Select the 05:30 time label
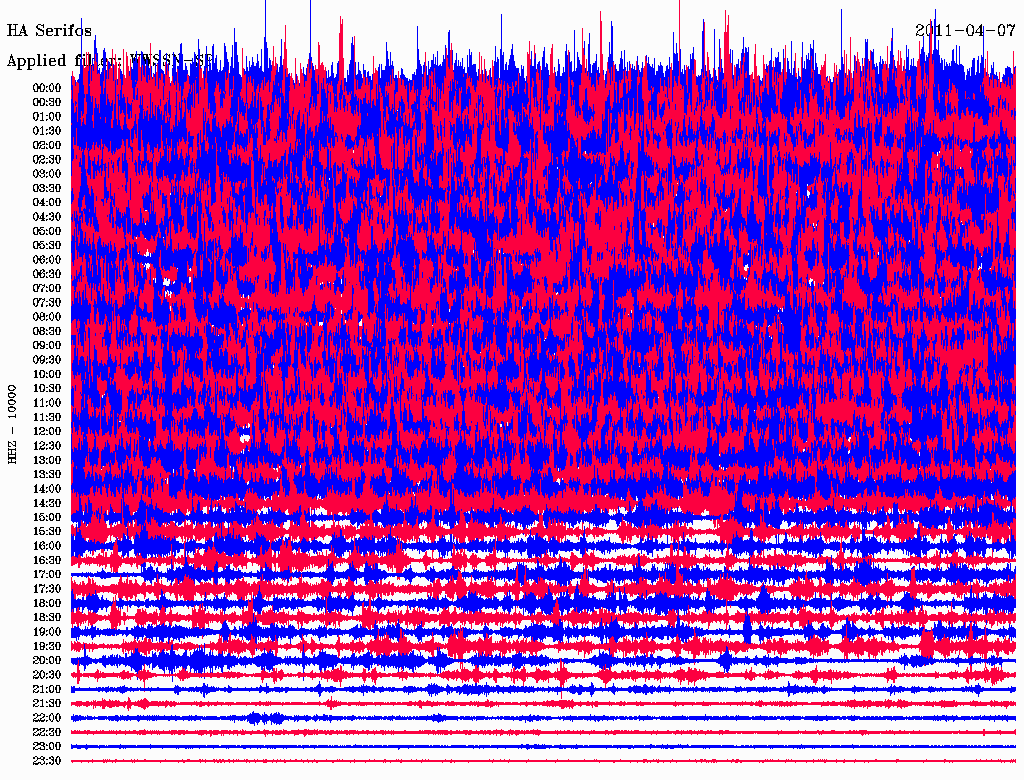 click(47, 246)
